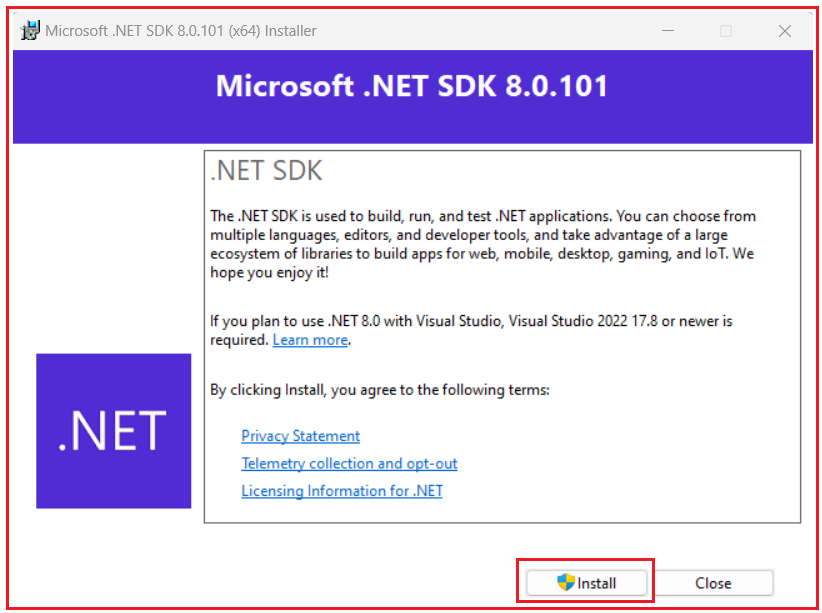This screenshot has width=822, height=613.
Task: Open Telemetry collection and opt-out link
Action: click(349, 464)
